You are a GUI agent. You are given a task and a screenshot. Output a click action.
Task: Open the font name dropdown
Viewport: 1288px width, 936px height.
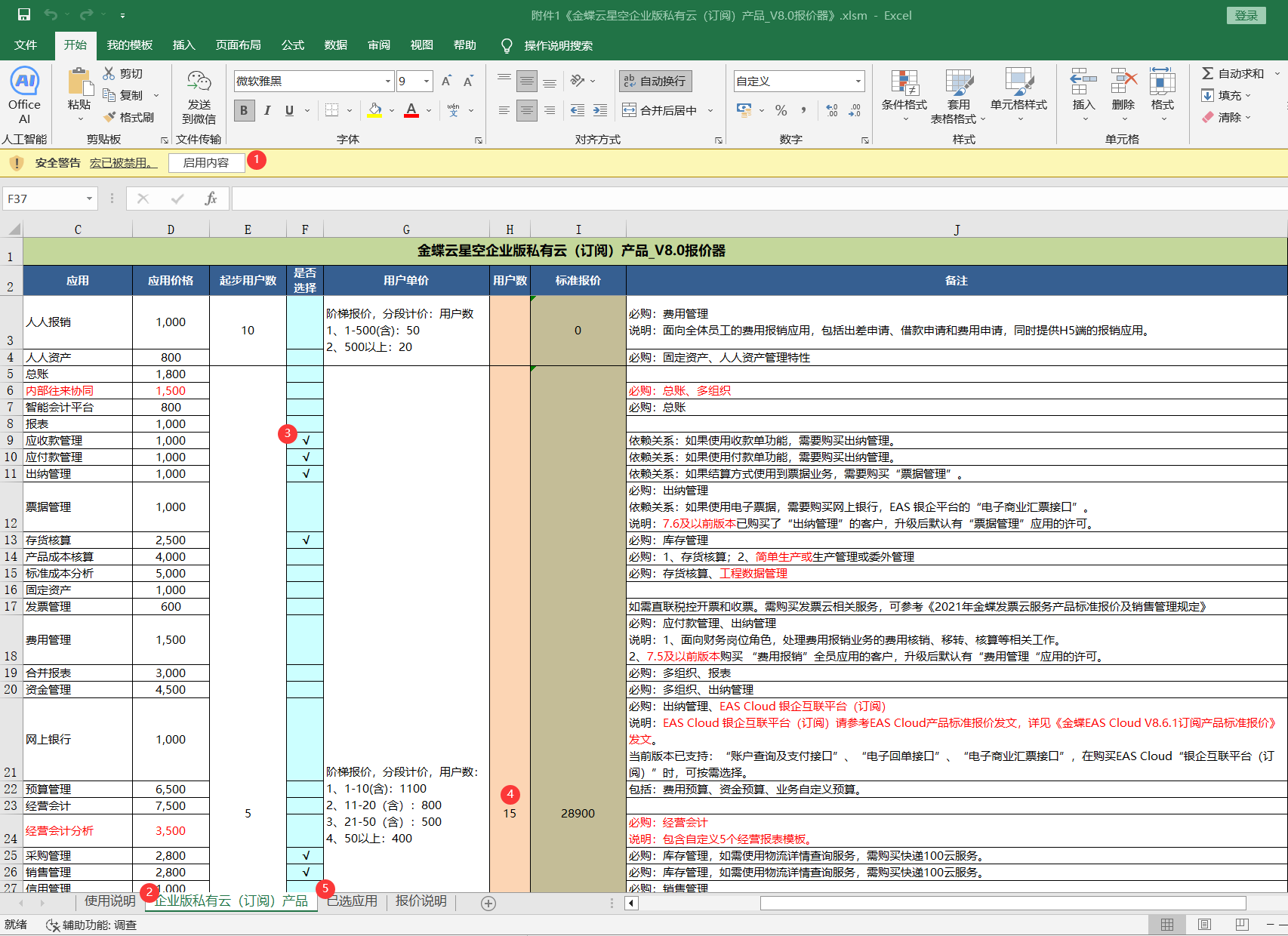click(x=388, y=82)
